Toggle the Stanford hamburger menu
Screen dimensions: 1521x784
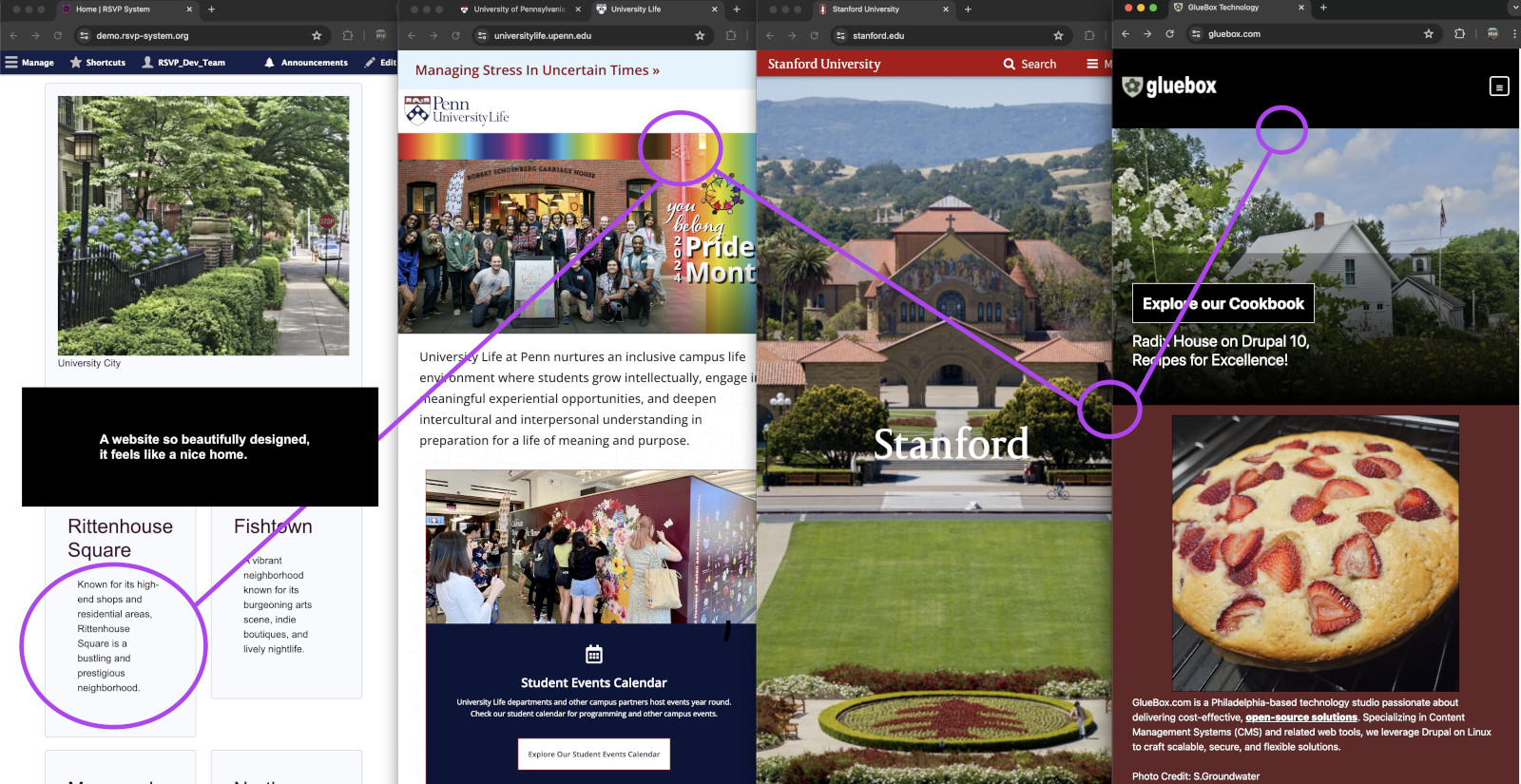[1092, 65]
